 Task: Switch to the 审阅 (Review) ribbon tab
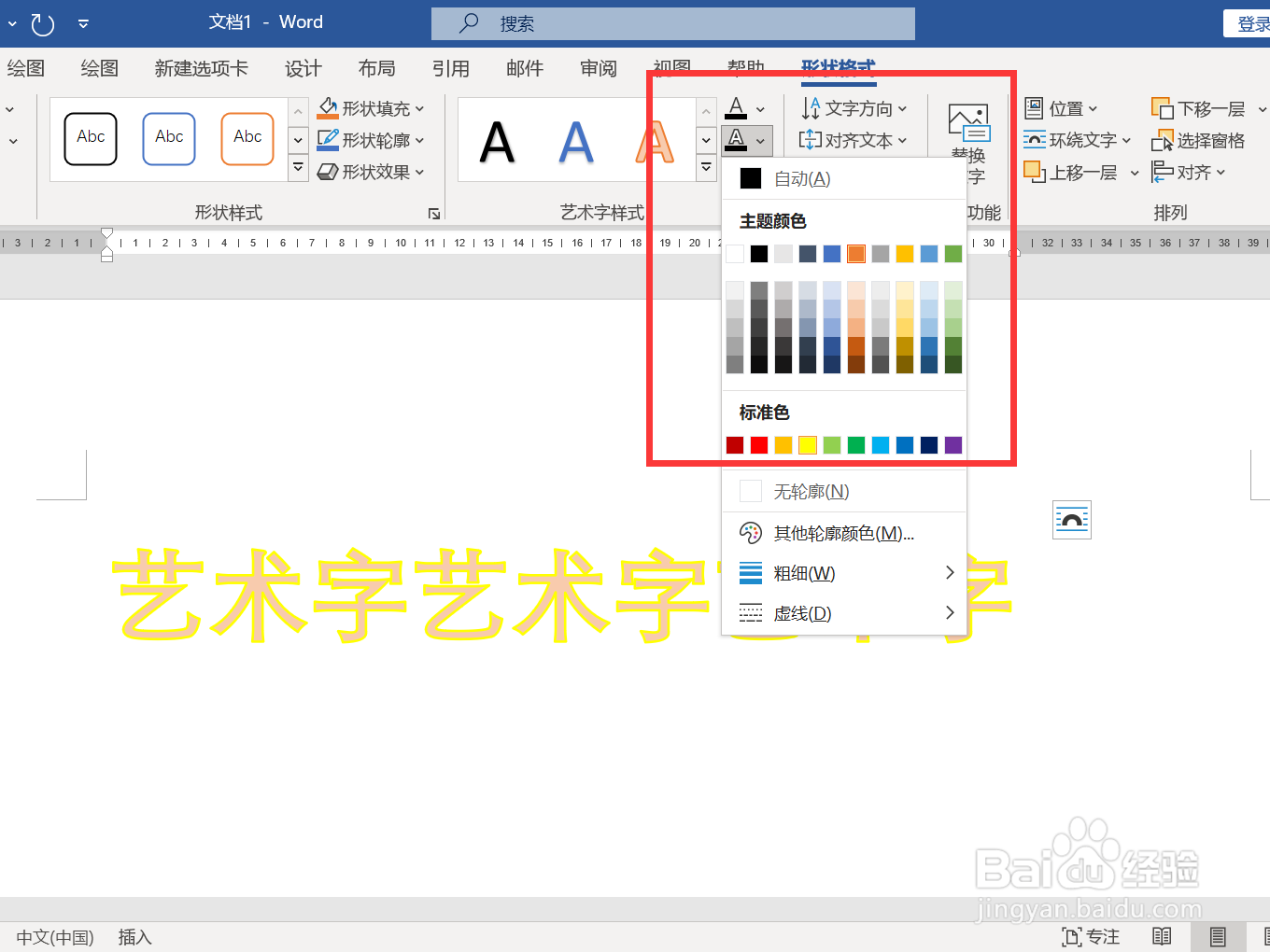point(598,68)
